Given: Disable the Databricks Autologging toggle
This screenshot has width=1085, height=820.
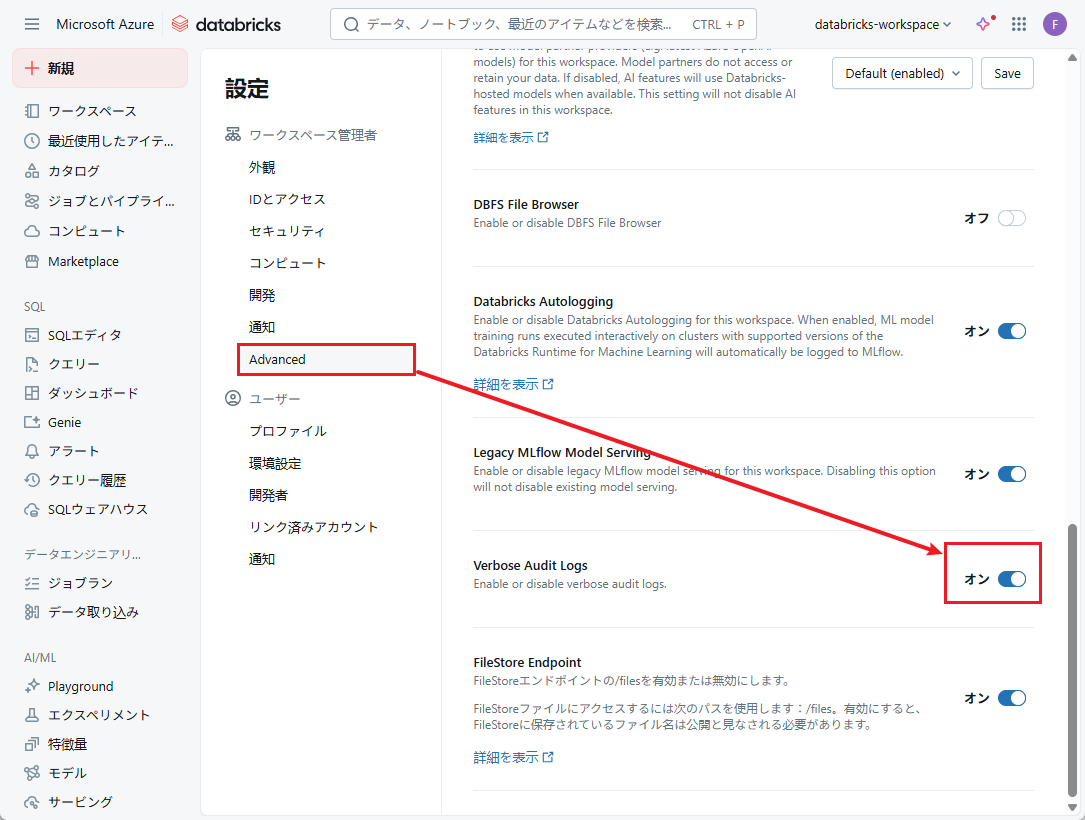Looking at the screenshot, I should (1011, 331).
